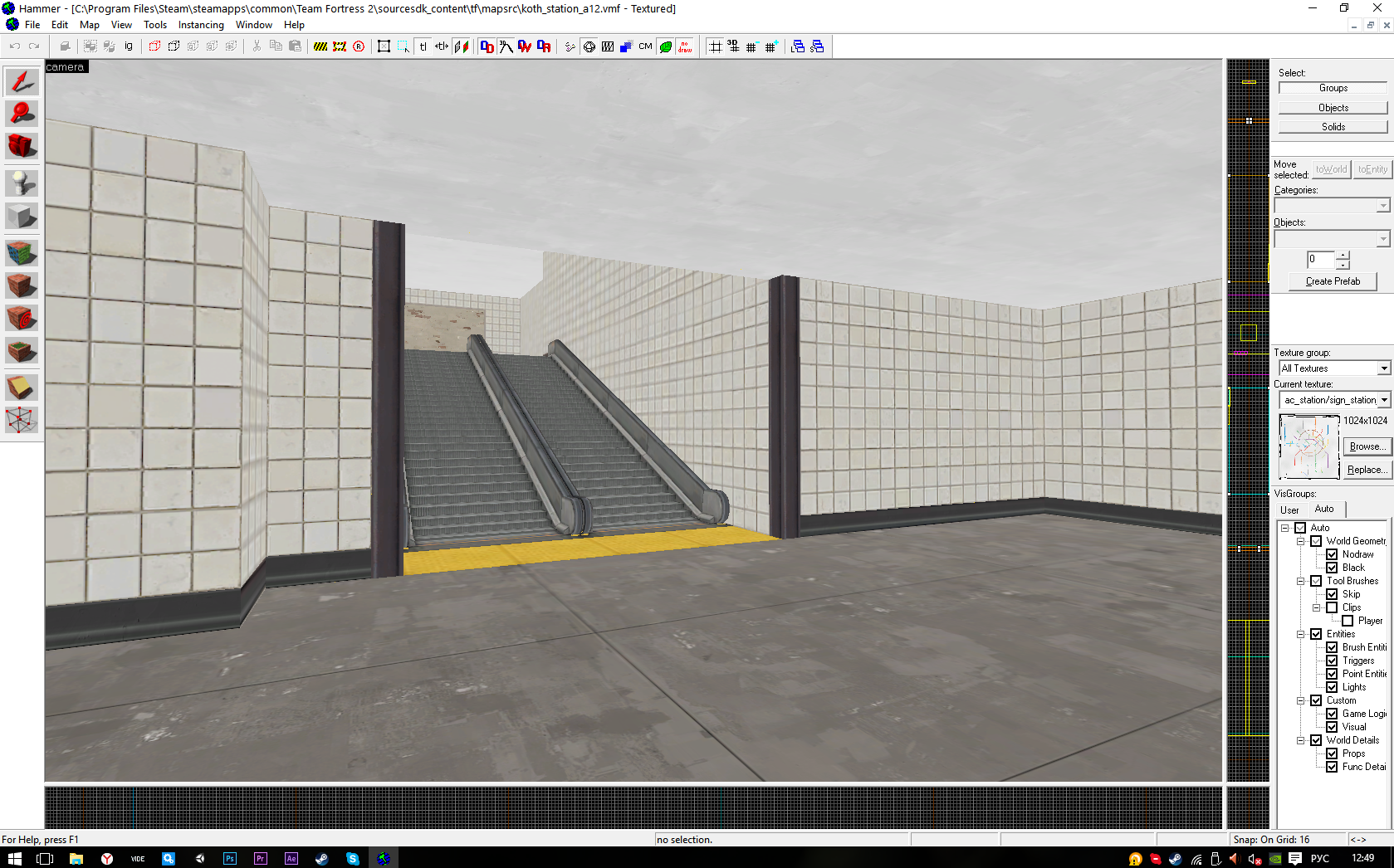Toggle the Auto visgroup checkbox

[x=1300, y=528]
